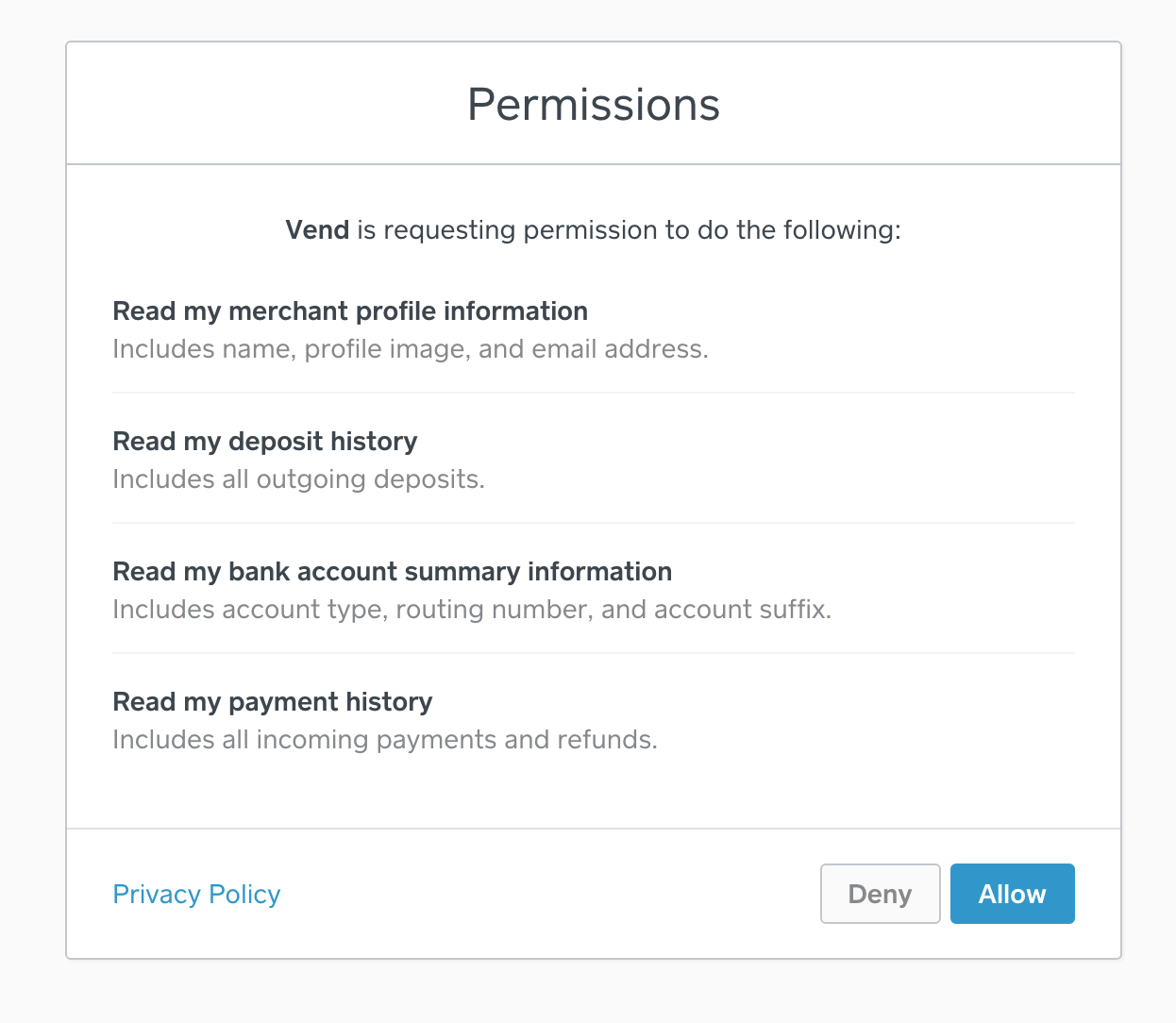The height and width of the screenshot is (1023, 1176).
Task: Click 'Includes all outgoing deposits' description
Action: click(298, 479)
